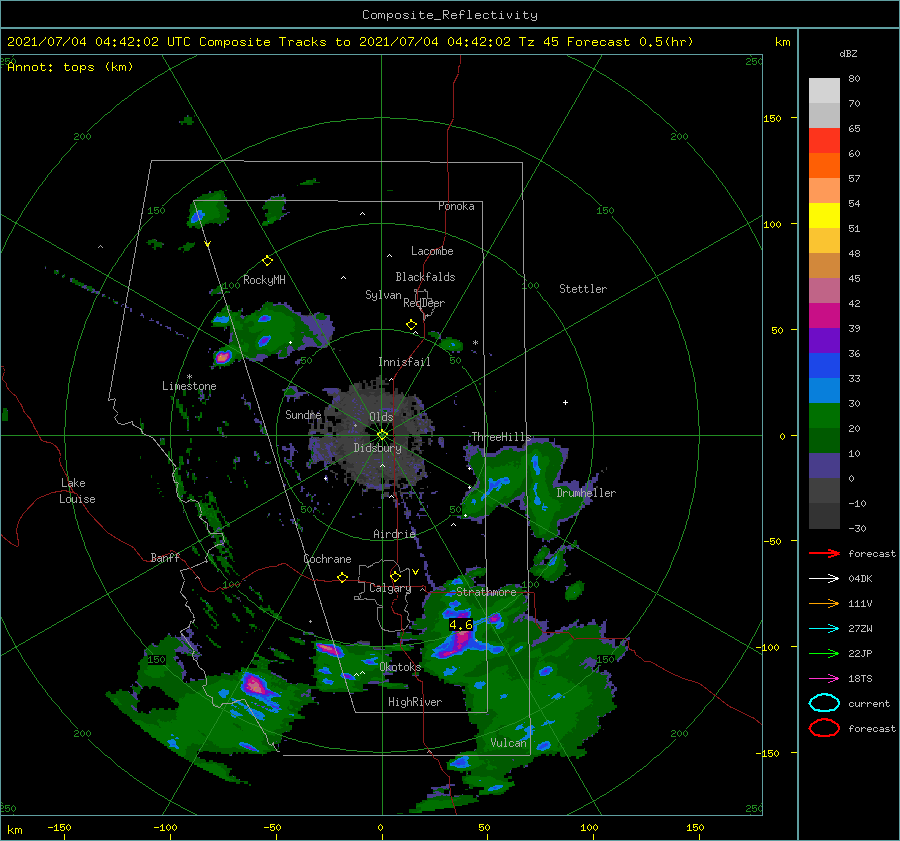Image resolution: width=900 pixels, height=841 pixels.
Task: Click the Innisfail city label
Action: pos(404,362)
